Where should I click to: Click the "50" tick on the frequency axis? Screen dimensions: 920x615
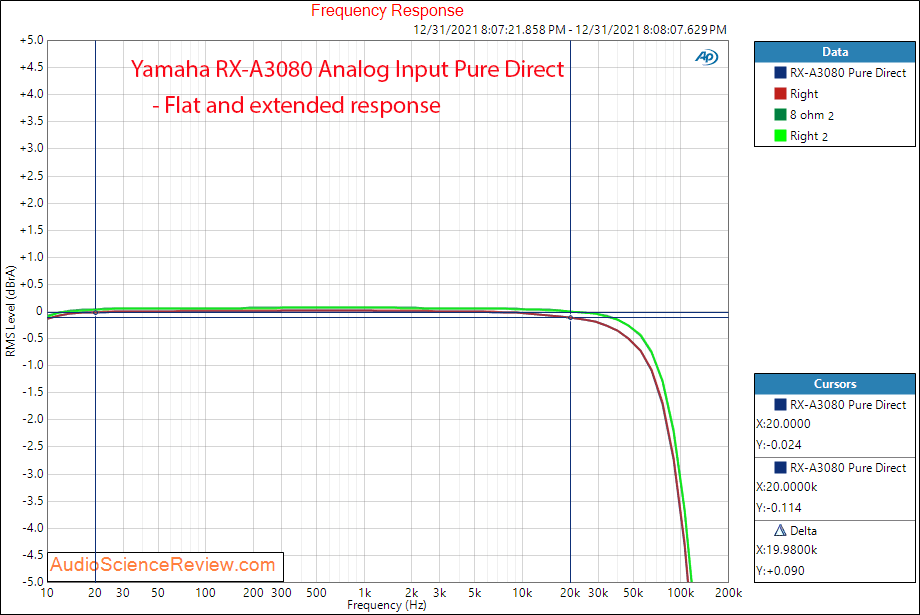pos(158,593)
